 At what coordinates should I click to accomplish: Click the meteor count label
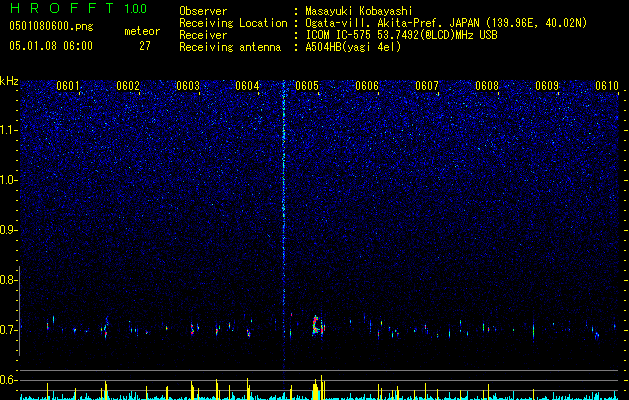142,31
